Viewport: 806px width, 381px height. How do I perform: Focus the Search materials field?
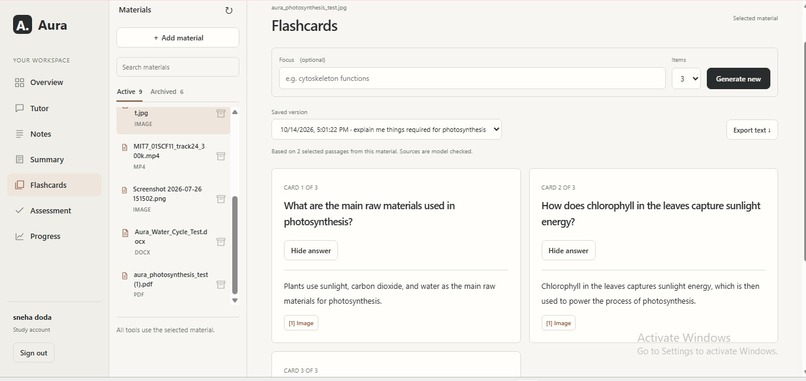[x=177, y=67]
